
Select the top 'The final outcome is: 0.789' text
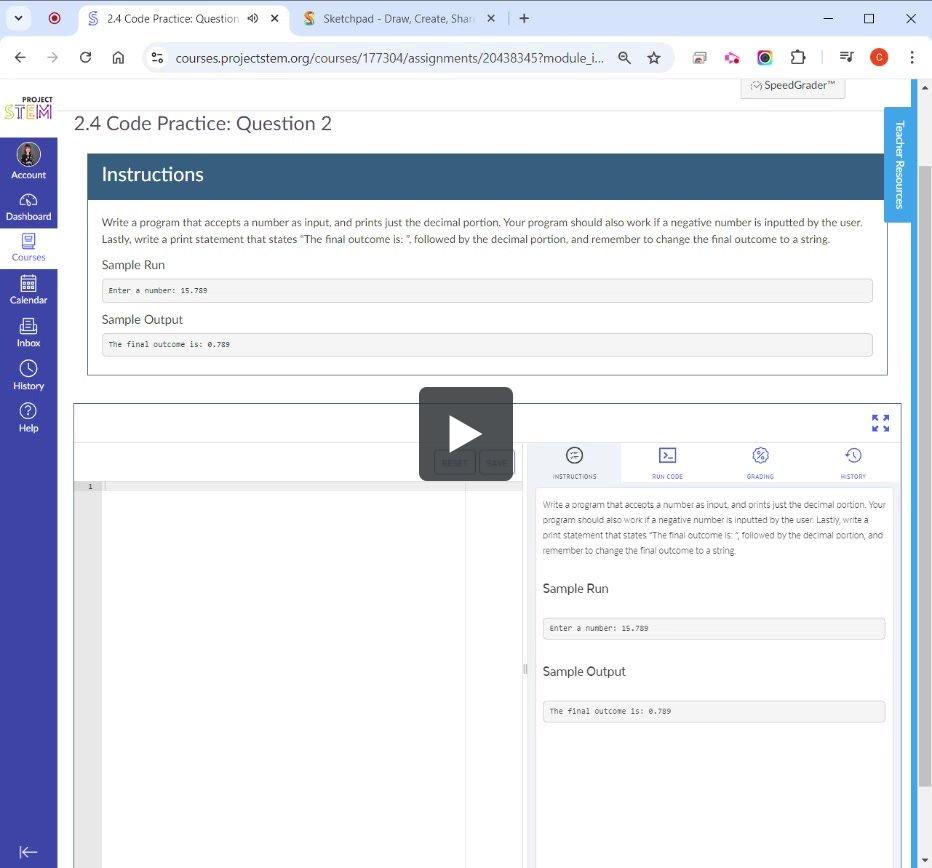169,344
